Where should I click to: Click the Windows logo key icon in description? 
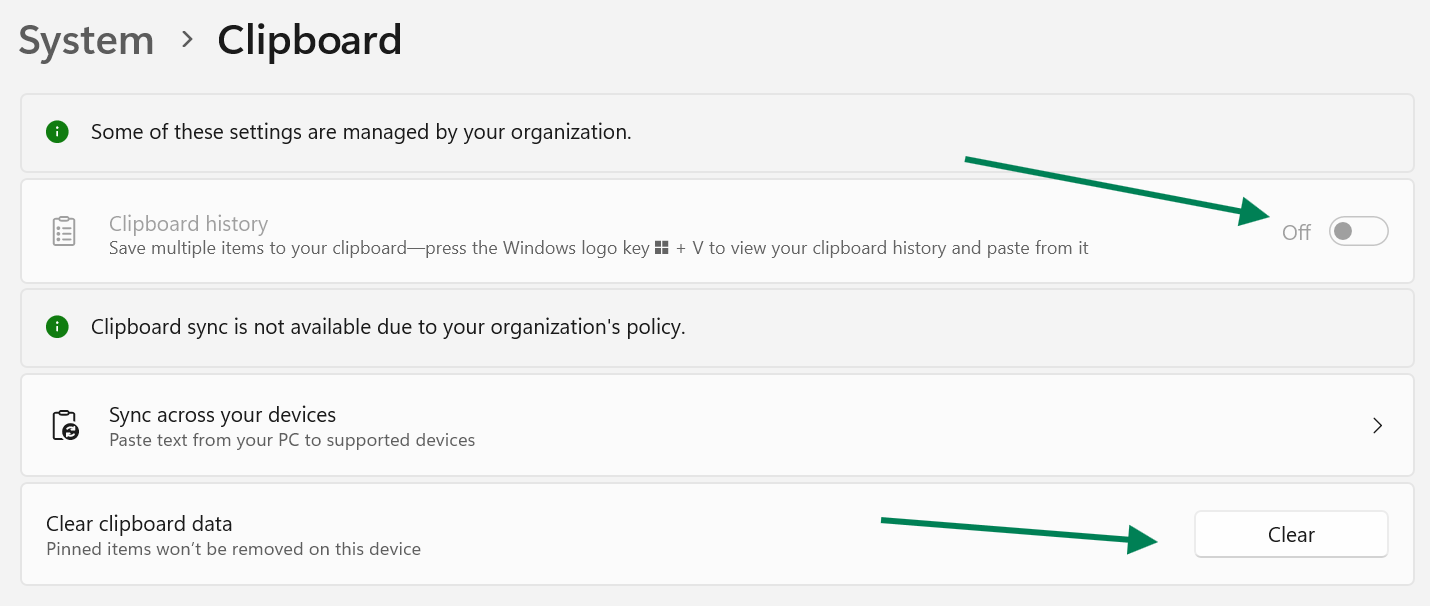[x=661, y=248]
